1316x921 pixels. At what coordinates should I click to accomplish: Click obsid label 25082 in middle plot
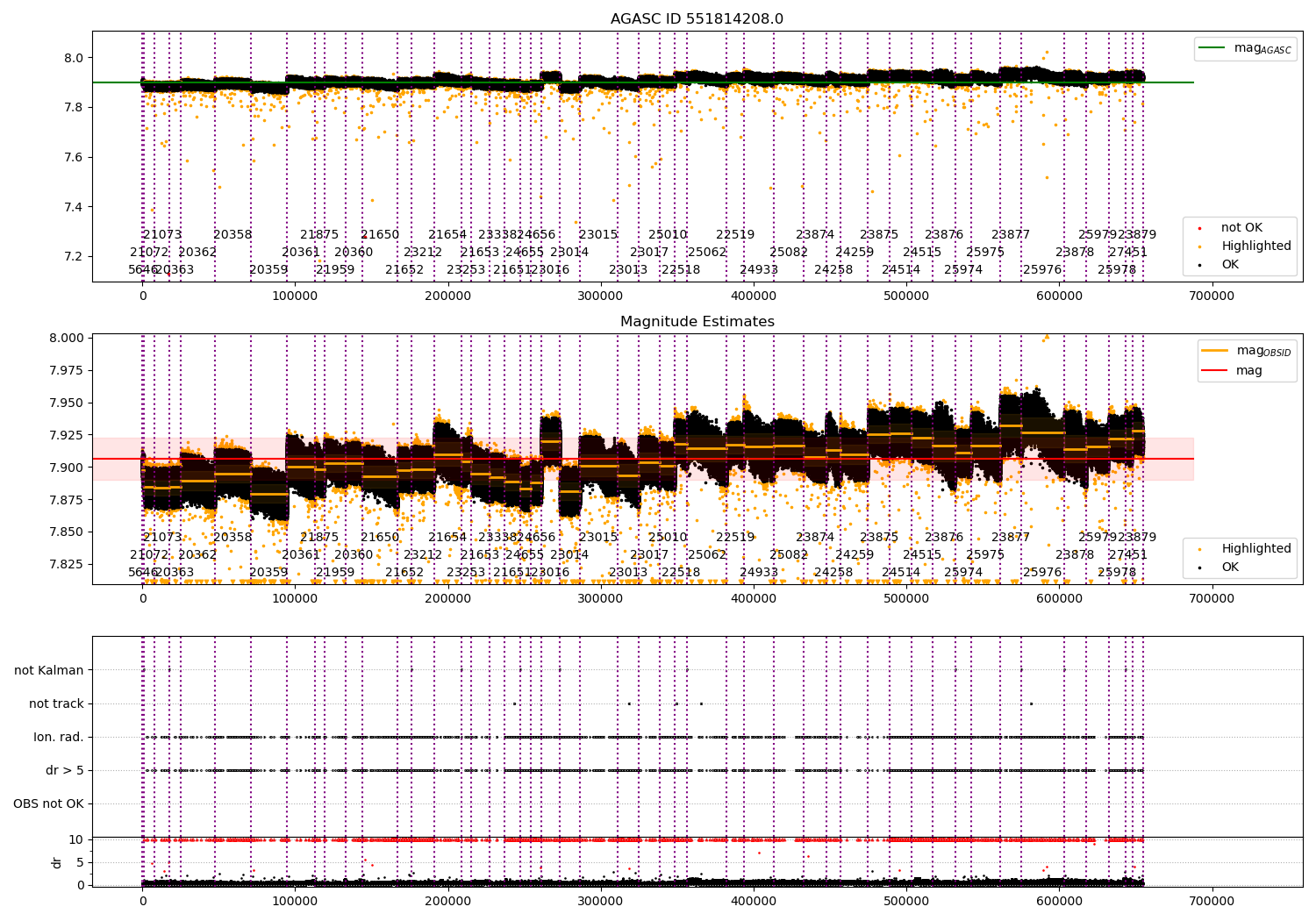pos(789,555)
